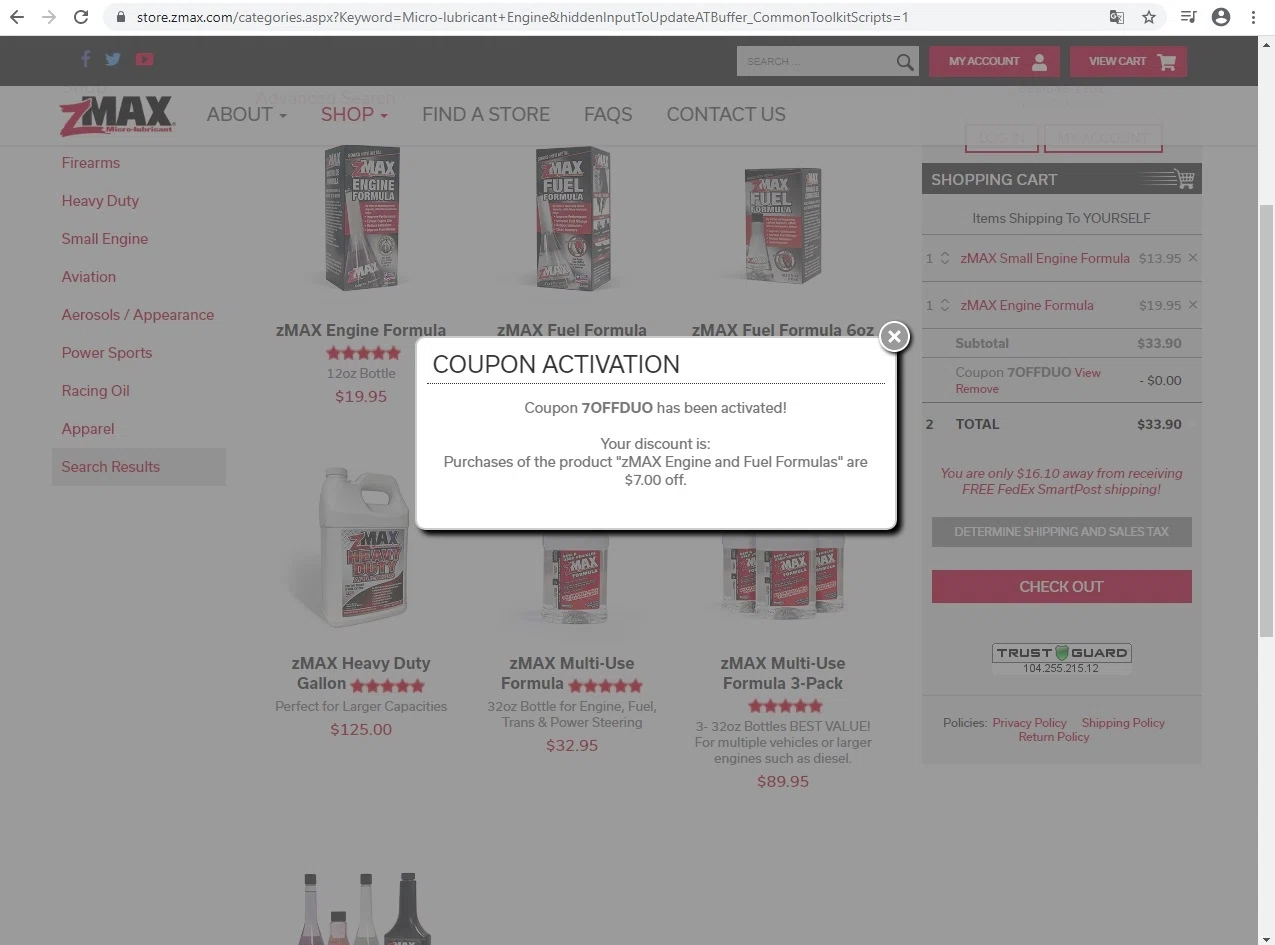
Task: Click the shopping cart icon in cart header
Action: 1185,179
